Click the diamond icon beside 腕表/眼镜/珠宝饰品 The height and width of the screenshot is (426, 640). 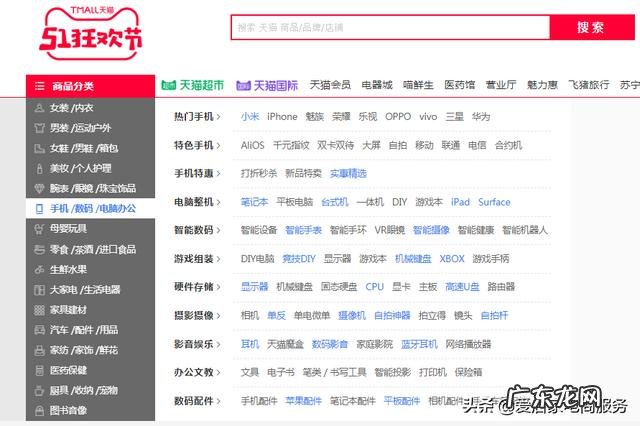[x=39, y=189]
